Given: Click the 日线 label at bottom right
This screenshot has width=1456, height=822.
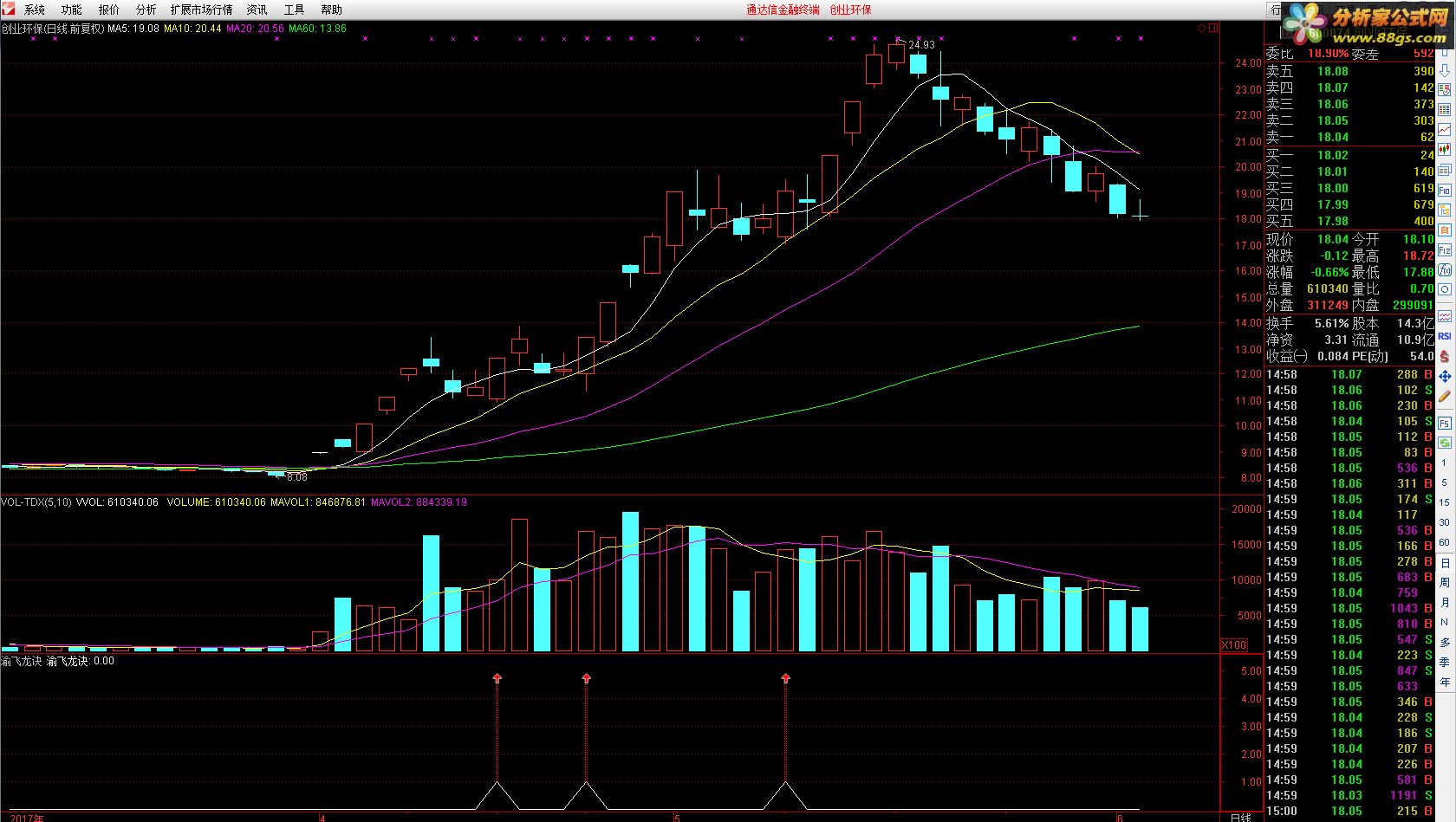Looking at the screenshot, I should click(1241, 817).
